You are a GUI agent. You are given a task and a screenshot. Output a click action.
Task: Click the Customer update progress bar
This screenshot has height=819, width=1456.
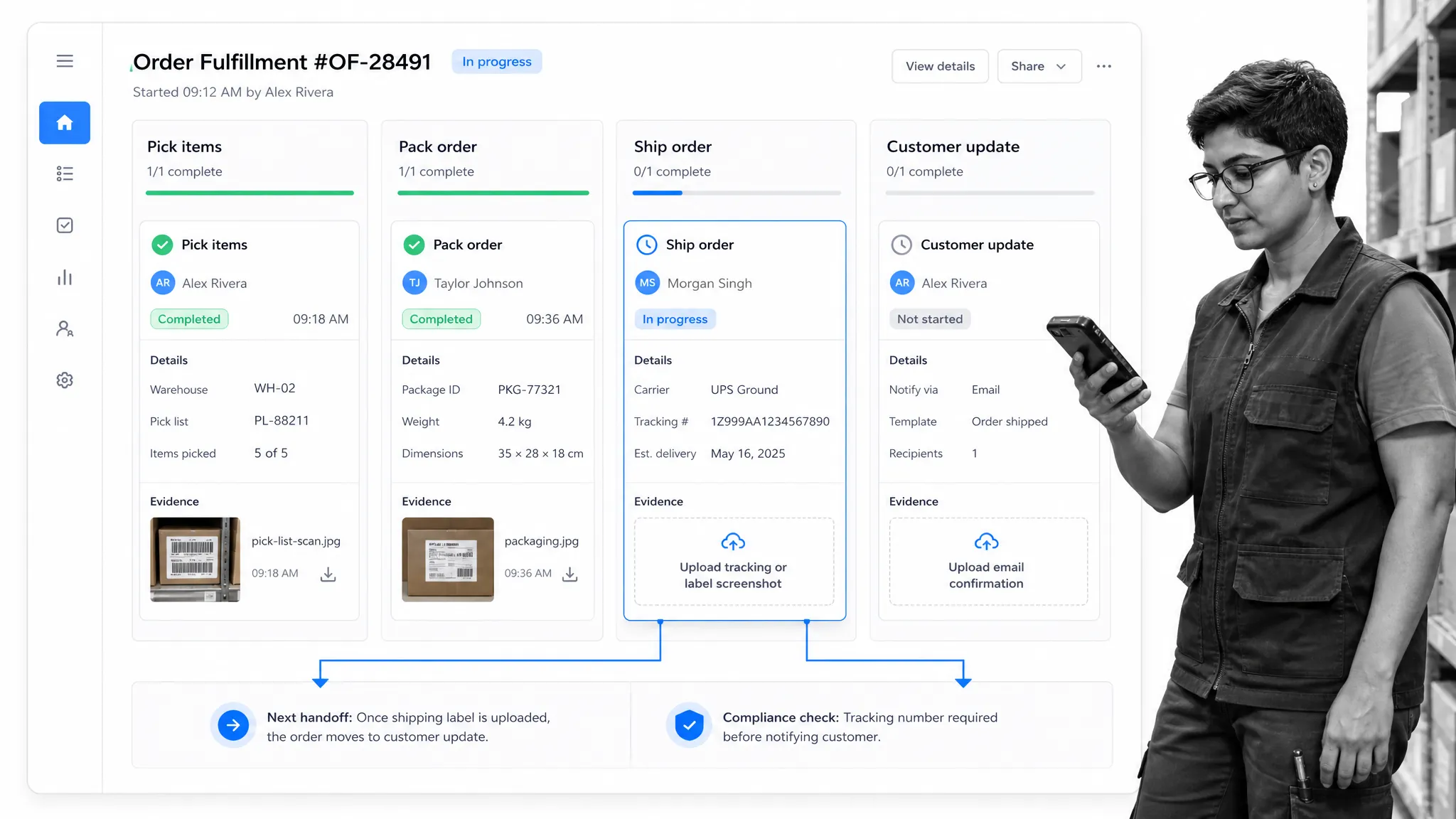[x=990, y=193]
